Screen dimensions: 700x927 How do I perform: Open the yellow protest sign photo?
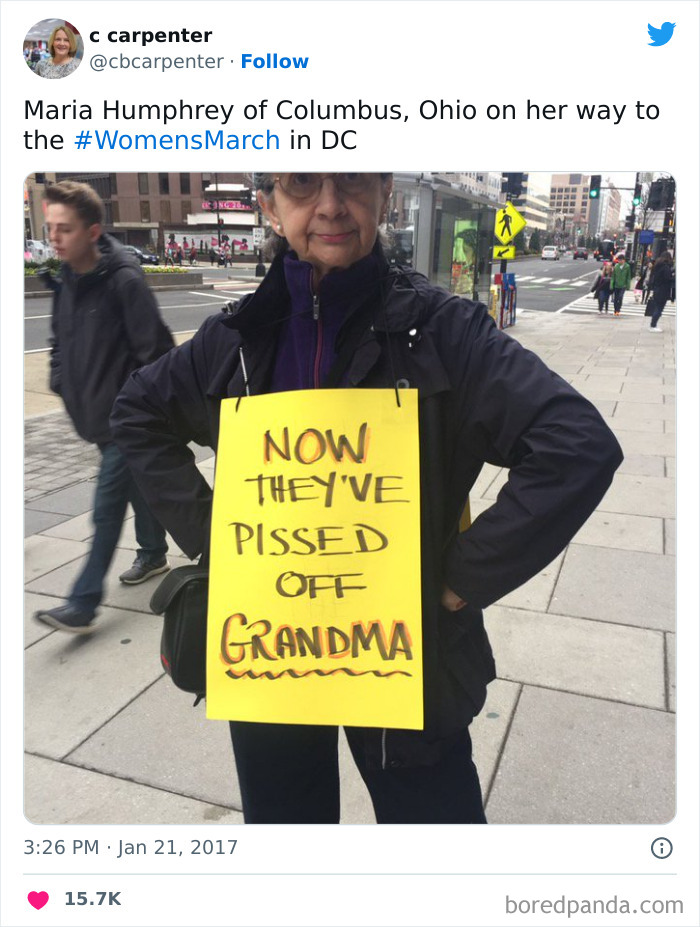coord(350,498)
